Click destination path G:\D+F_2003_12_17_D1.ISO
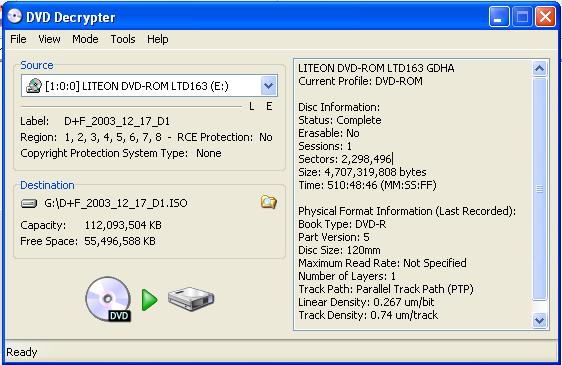 point(116,203)
